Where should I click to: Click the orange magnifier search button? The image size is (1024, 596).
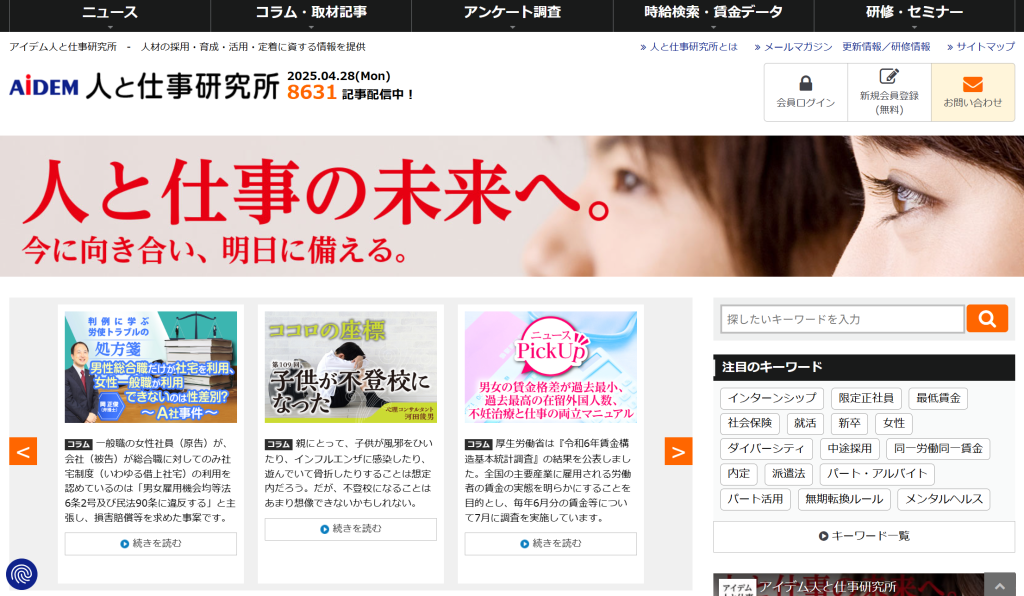[987, 319]
